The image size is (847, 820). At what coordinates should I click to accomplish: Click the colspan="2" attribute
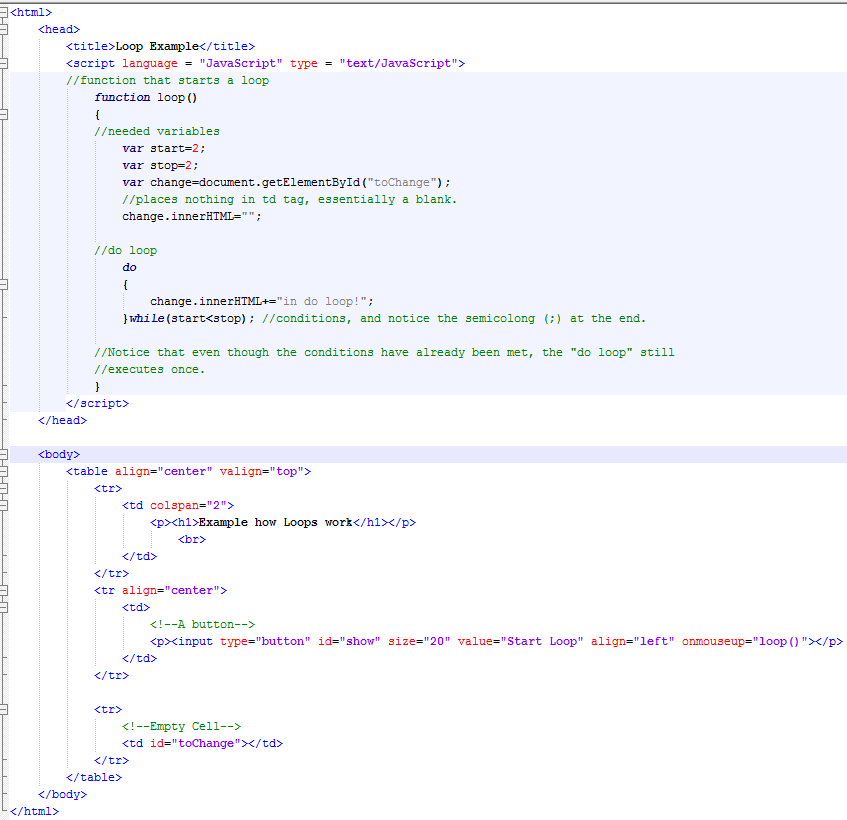(189, 506)
